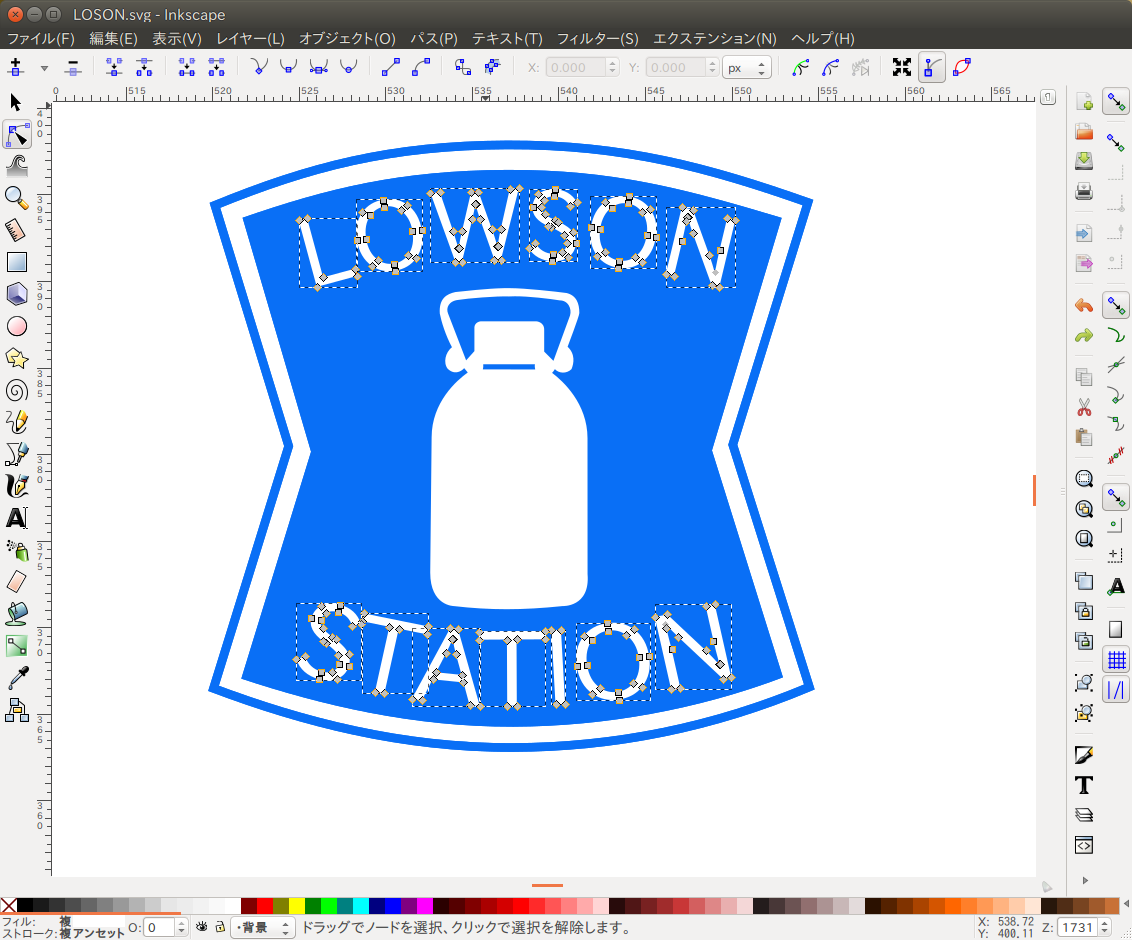Select the Tweak tool

tap(17, 166)
